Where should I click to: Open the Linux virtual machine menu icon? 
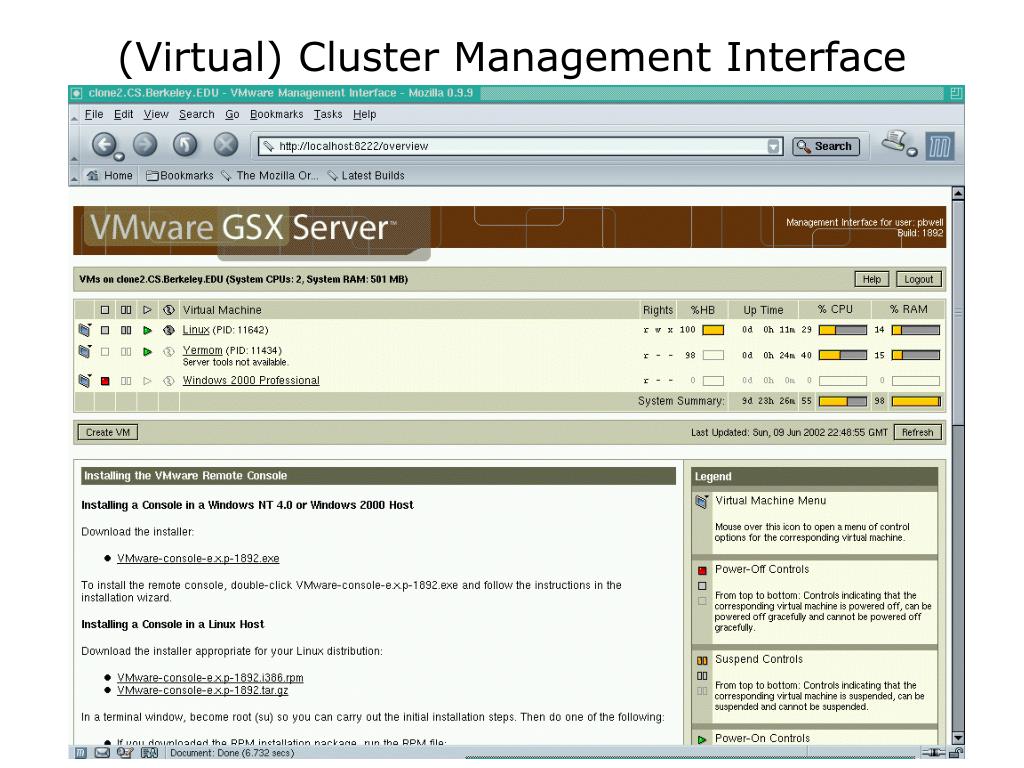(84, 330)
